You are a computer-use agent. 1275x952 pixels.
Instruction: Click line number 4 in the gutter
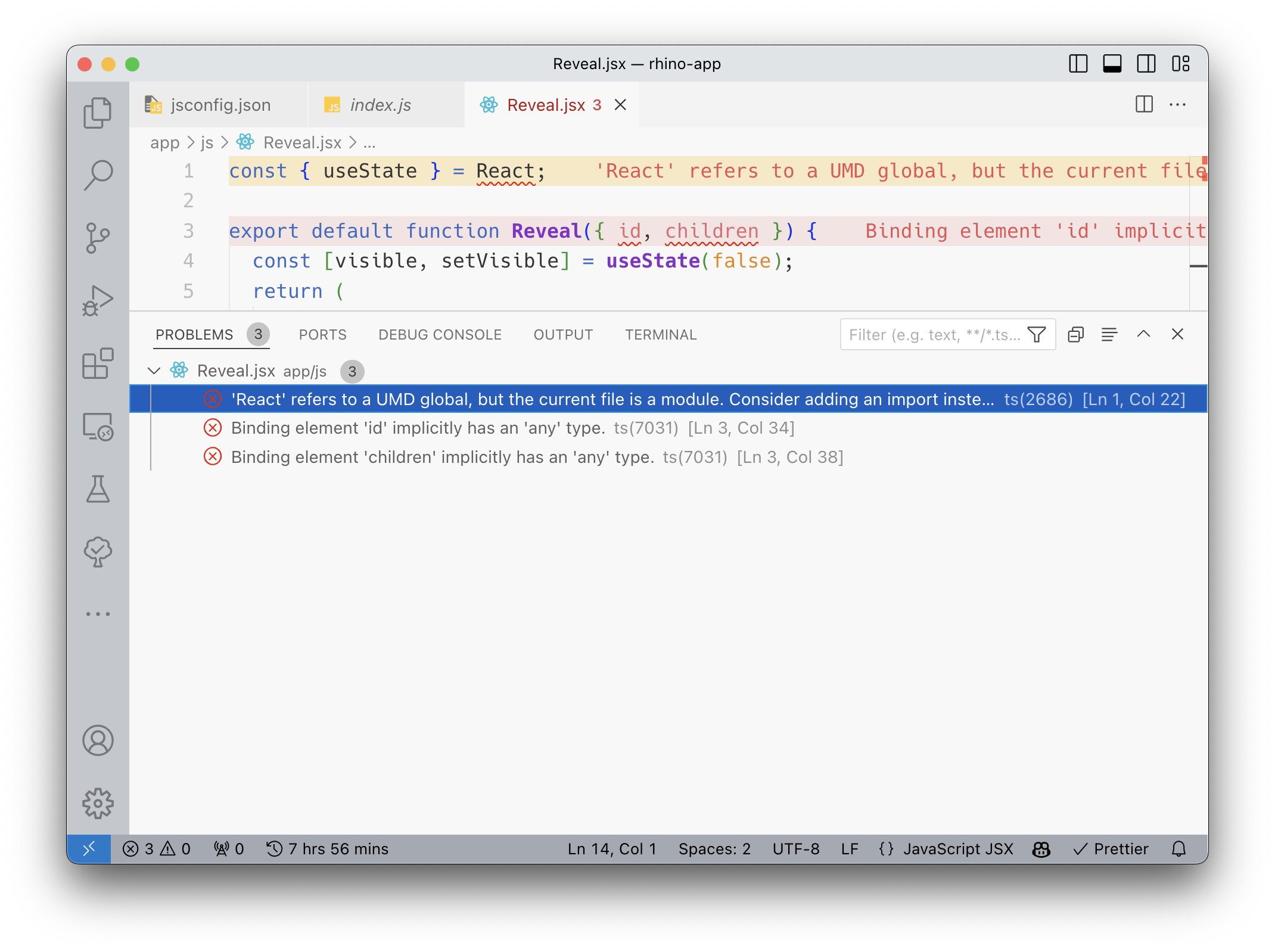pyautogui.click(x=188, y=261)
